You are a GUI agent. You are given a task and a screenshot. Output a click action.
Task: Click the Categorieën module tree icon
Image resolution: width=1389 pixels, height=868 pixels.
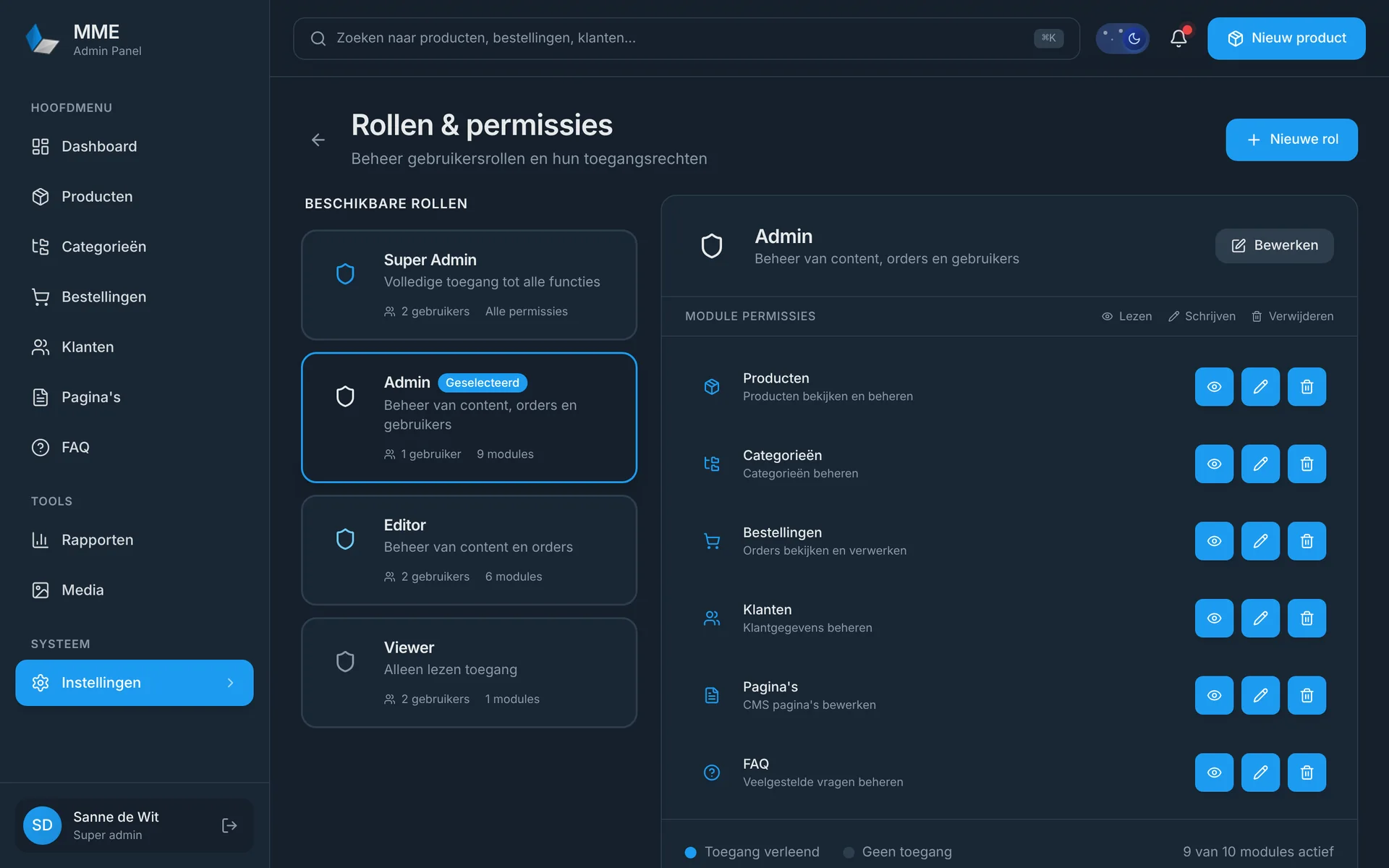pos(712,464)
